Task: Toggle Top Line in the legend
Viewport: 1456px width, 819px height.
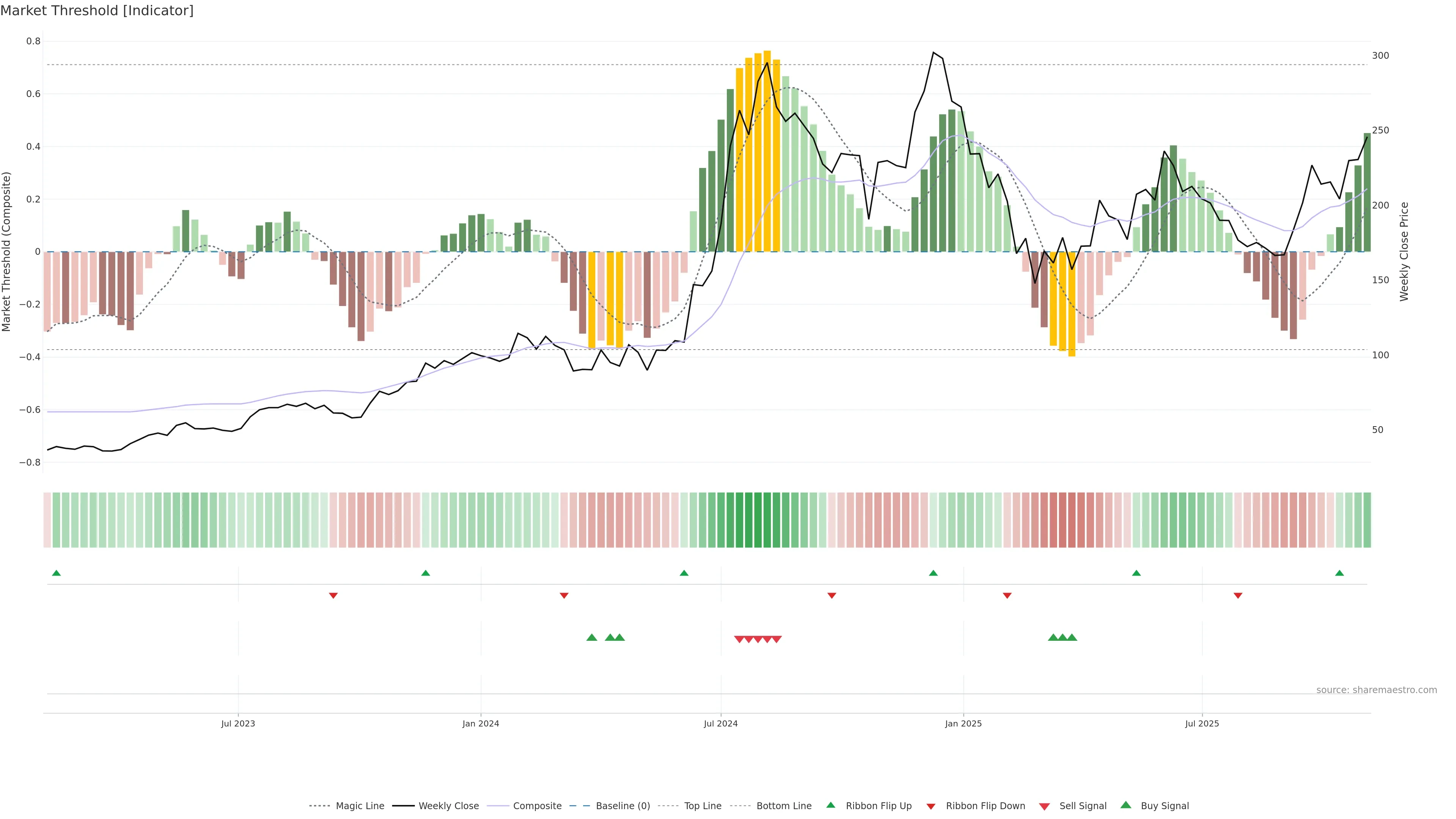Action: [703, 806]
